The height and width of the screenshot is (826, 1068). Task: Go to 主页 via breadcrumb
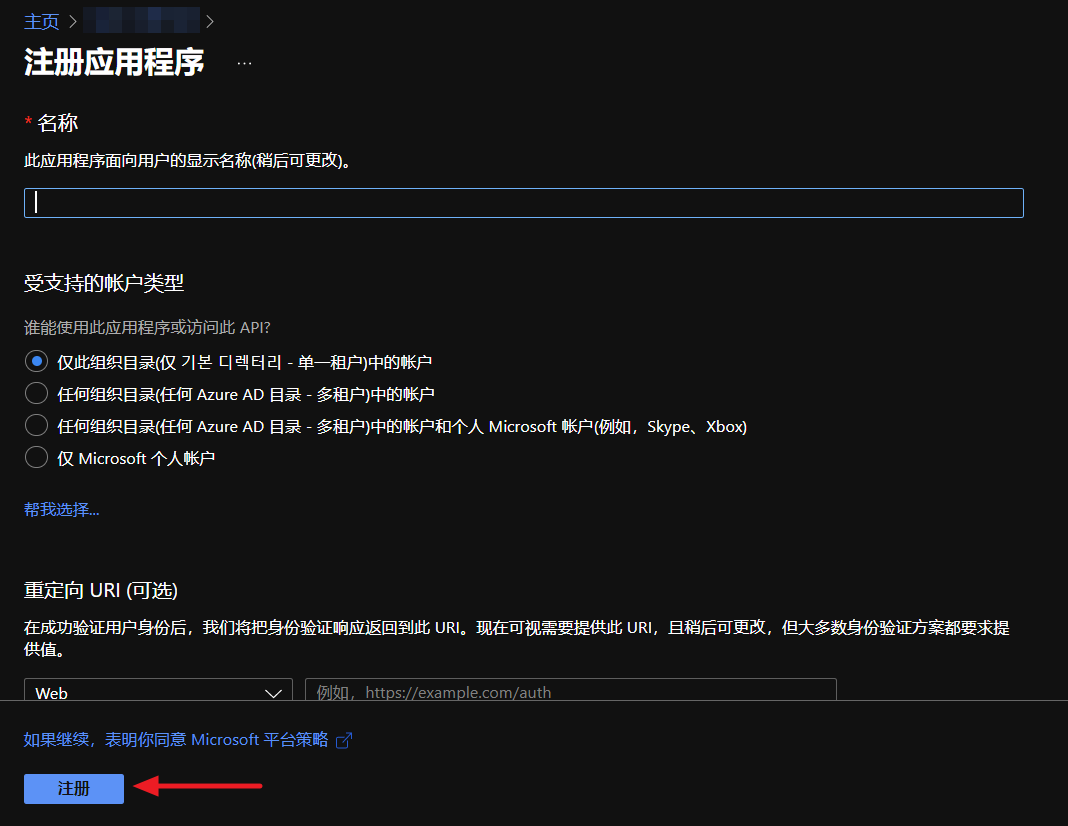click(41, 21)
